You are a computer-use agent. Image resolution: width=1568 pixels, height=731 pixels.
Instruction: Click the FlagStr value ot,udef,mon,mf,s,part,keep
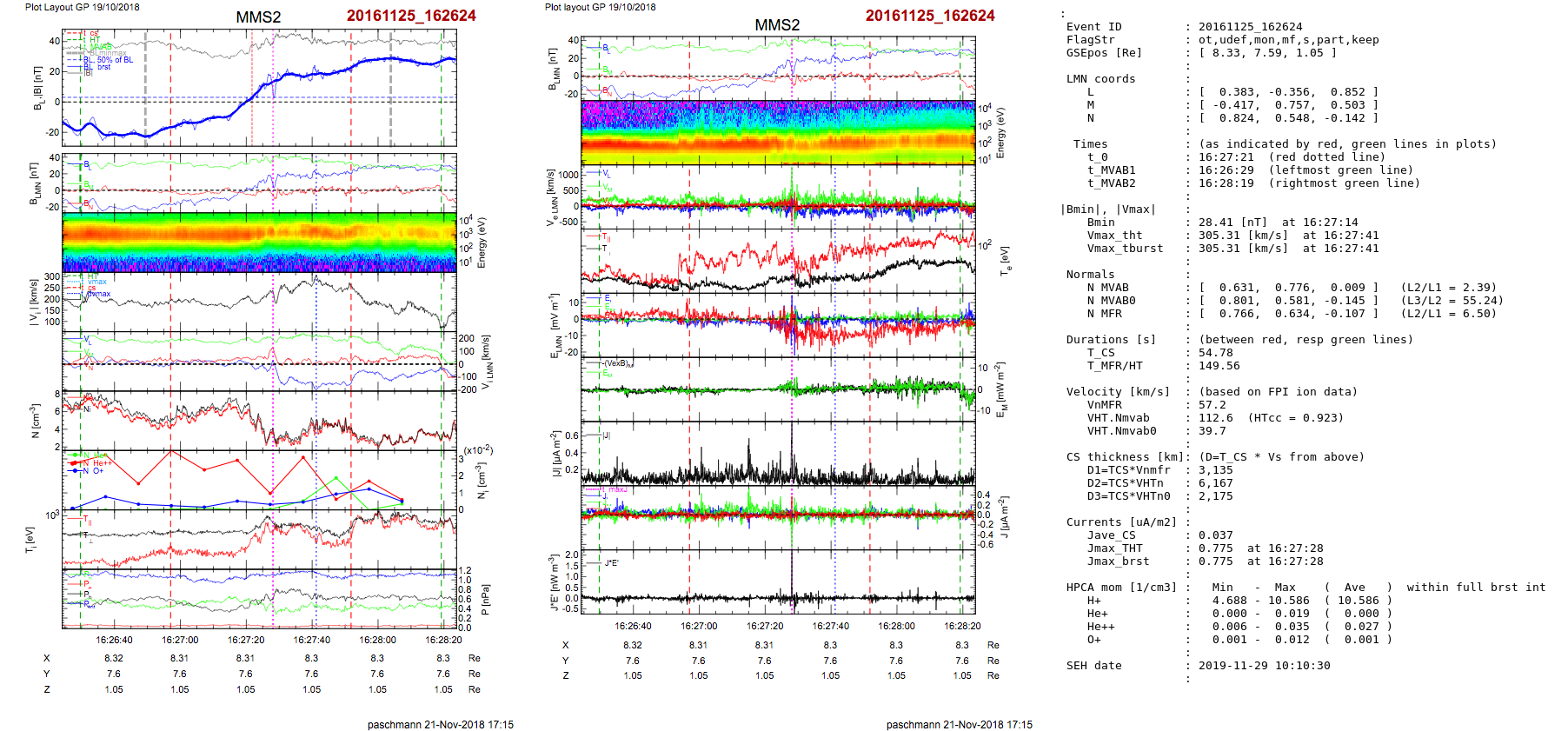pos(1288,40)
